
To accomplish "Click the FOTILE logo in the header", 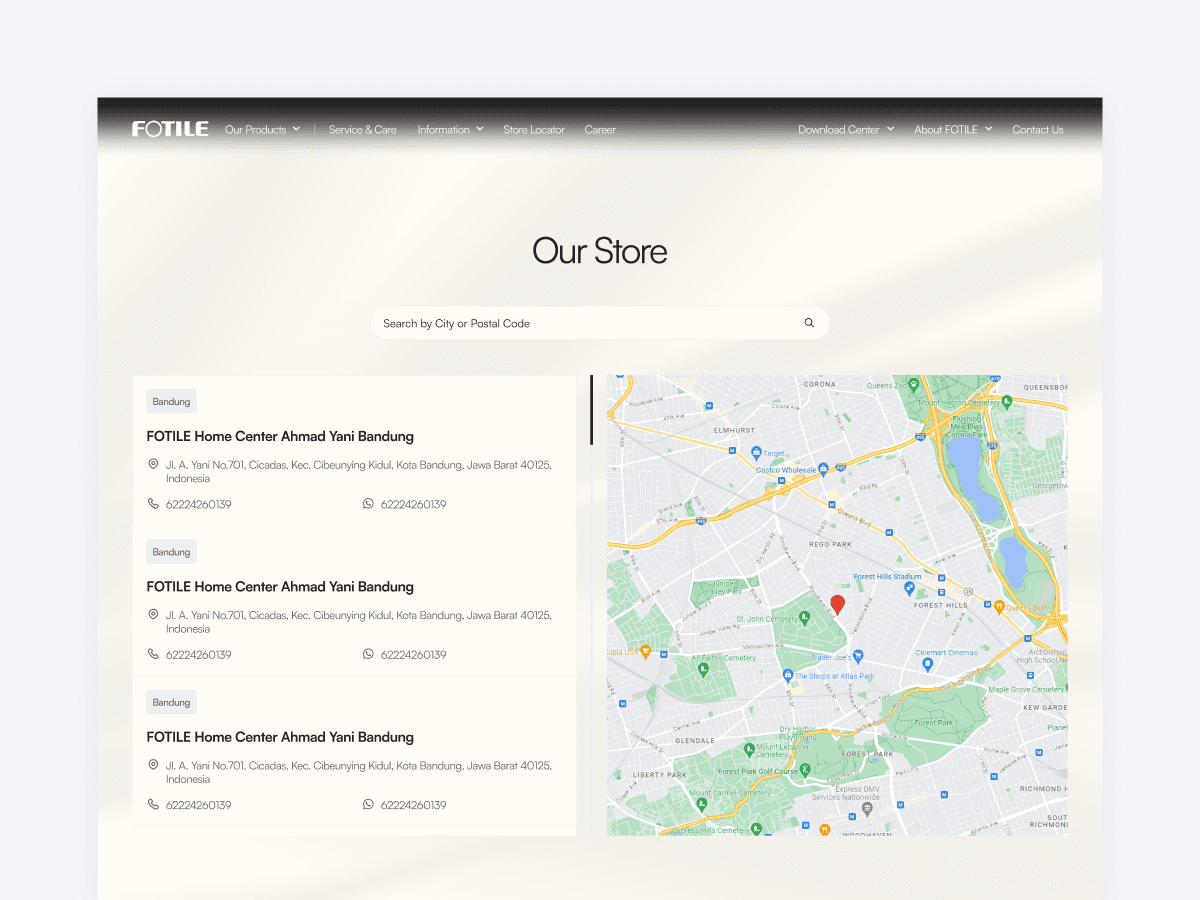I will click(170, 129).
